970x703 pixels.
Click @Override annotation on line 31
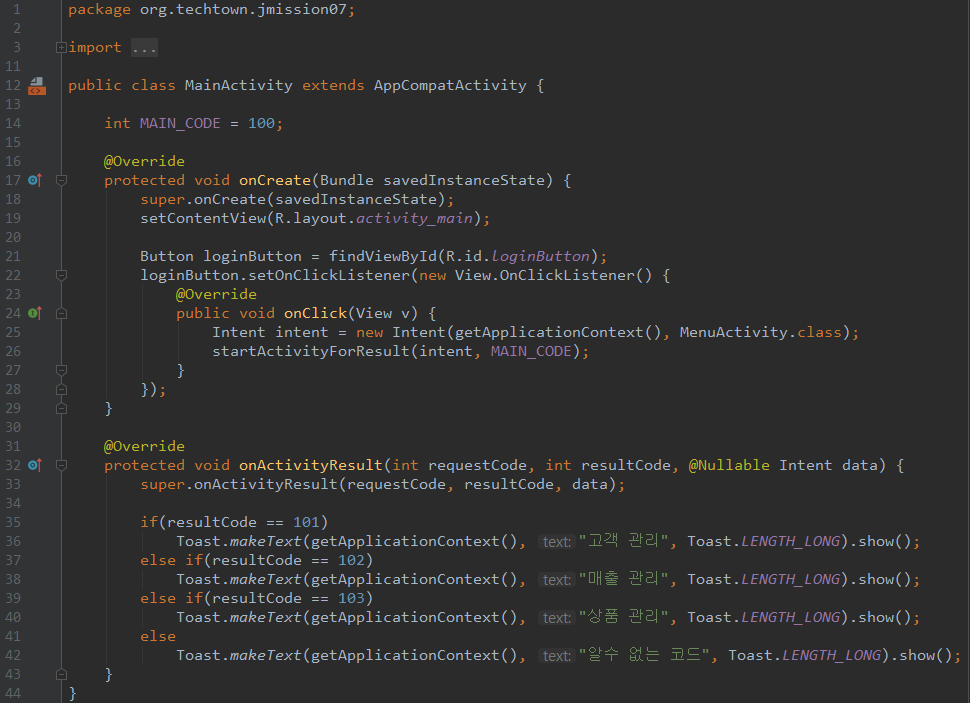point(144,446)
